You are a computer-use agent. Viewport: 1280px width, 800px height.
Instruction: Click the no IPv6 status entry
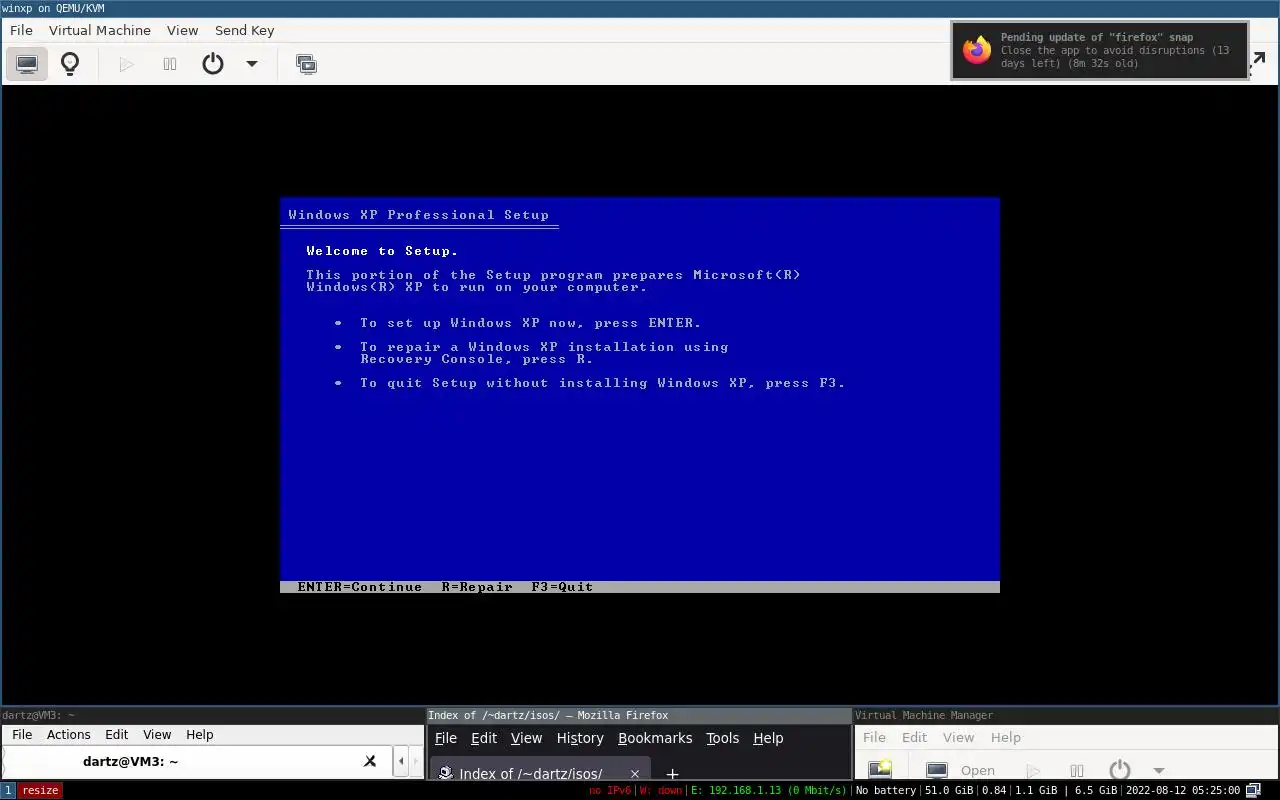click(610, 790)
